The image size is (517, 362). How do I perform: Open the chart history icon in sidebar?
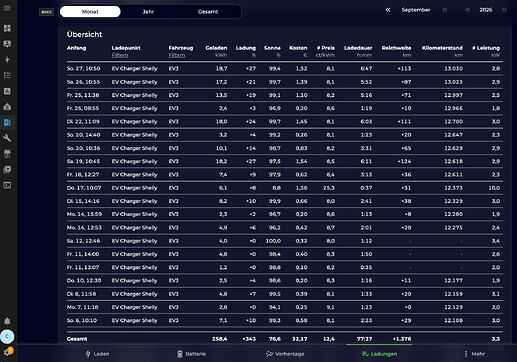coord(7,91)
